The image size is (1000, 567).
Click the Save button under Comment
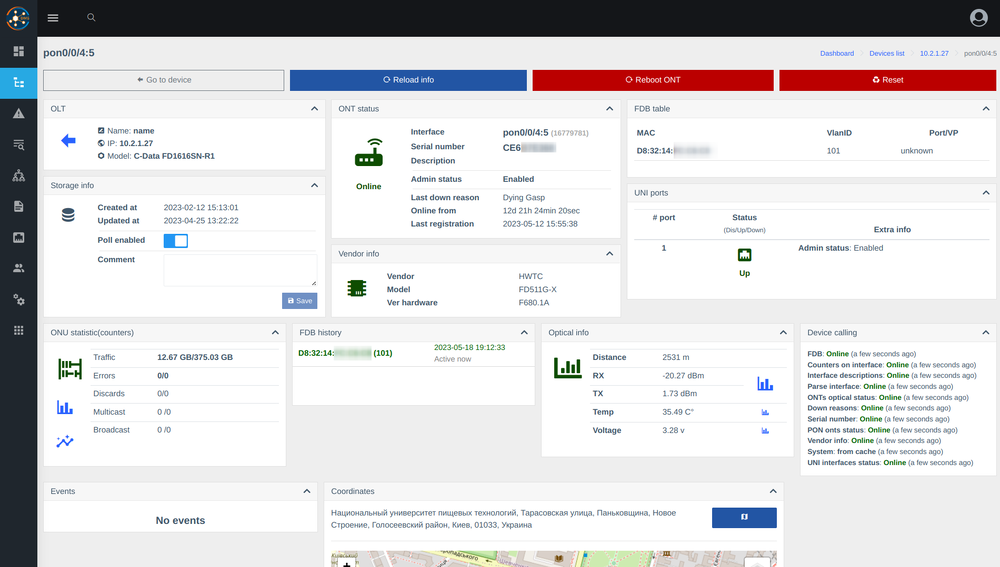click(x=299, y=300)
